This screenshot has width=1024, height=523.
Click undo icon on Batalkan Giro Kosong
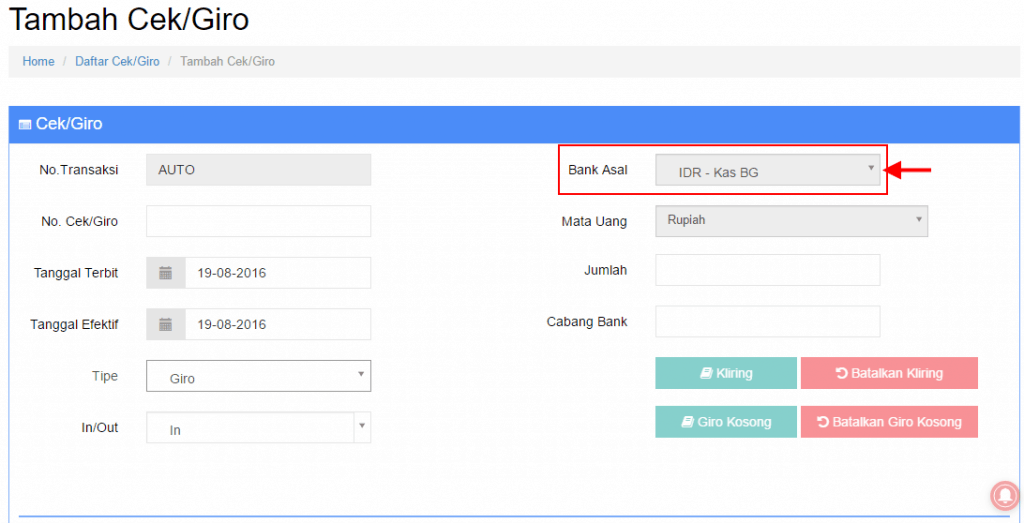pos(823,422)
